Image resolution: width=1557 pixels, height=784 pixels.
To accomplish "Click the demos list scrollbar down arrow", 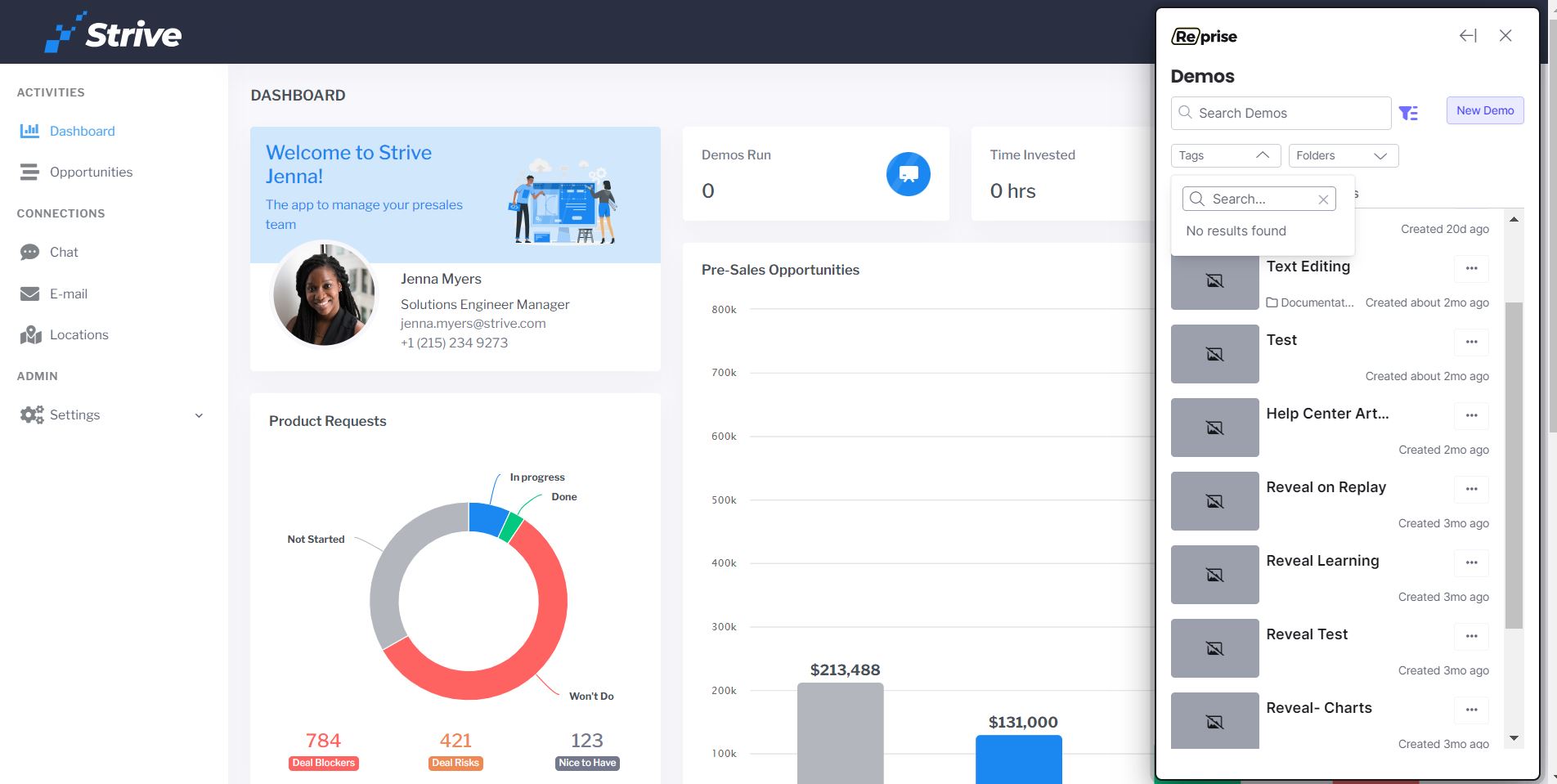I will (1514, 738).
